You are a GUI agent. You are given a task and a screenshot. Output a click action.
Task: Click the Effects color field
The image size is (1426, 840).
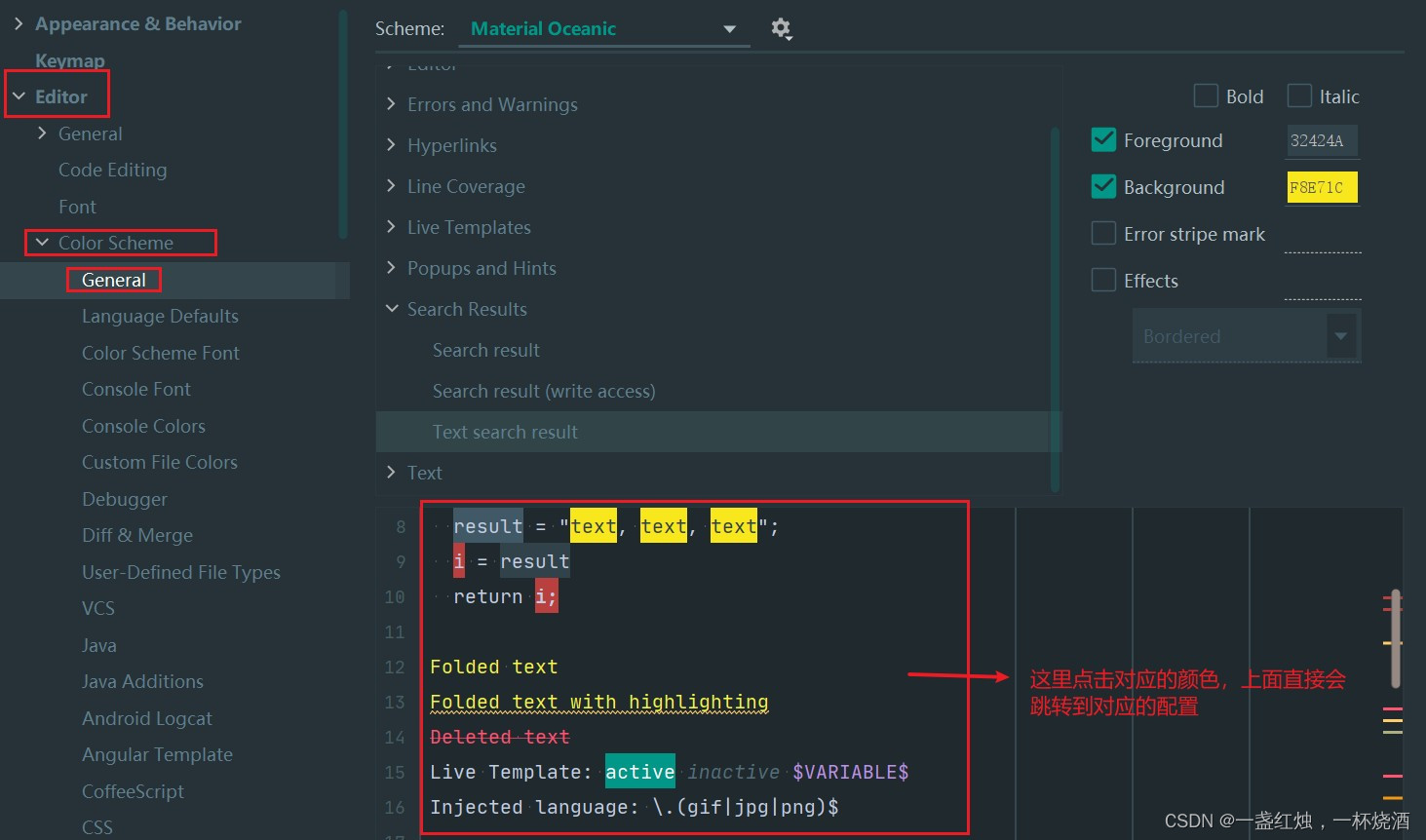pos(1323,284)
